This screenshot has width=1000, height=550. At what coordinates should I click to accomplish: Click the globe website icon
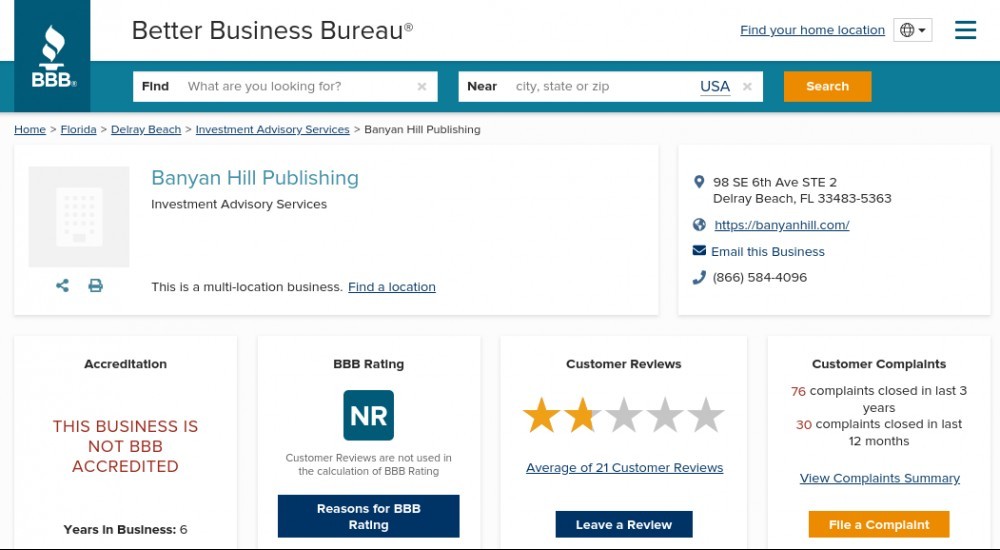(699, 225)
